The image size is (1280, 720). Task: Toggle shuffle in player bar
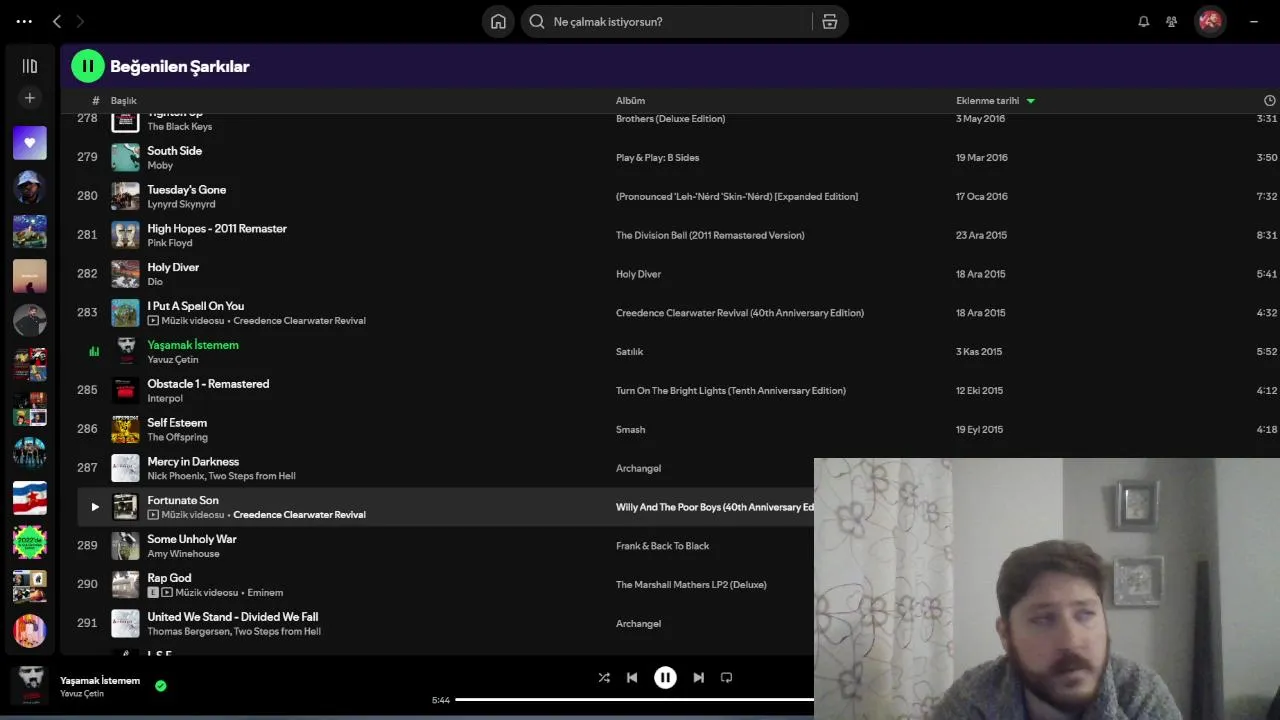tap(604, 677)
